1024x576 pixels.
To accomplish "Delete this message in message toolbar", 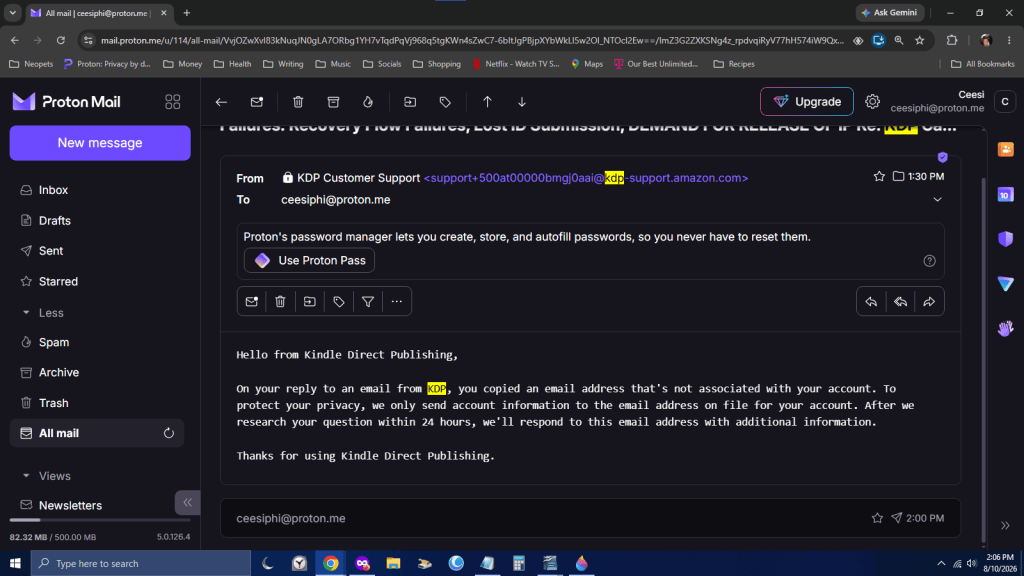I will [x=280, y=302].
